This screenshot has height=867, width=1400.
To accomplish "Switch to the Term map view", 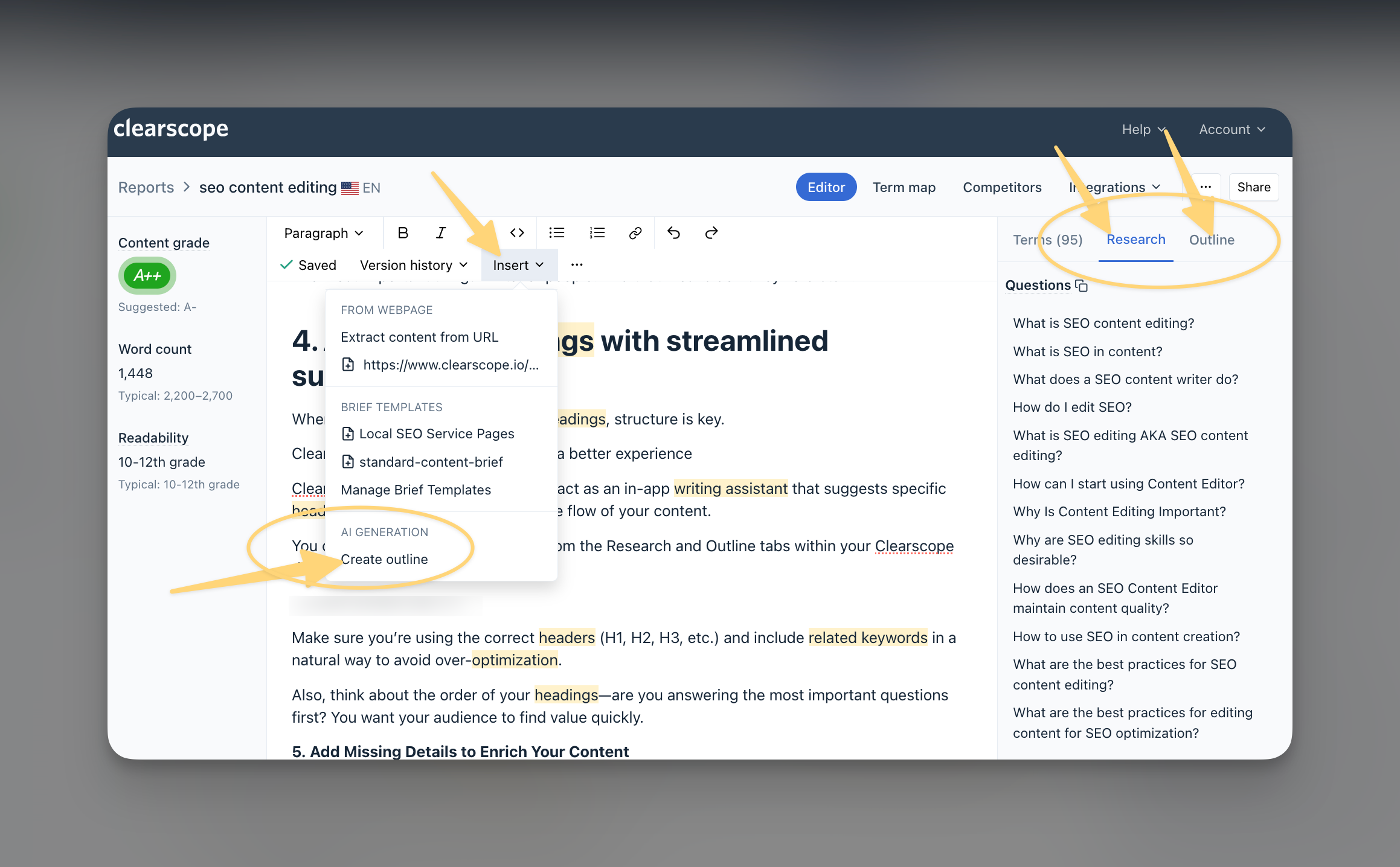I will tap(904, 187).
